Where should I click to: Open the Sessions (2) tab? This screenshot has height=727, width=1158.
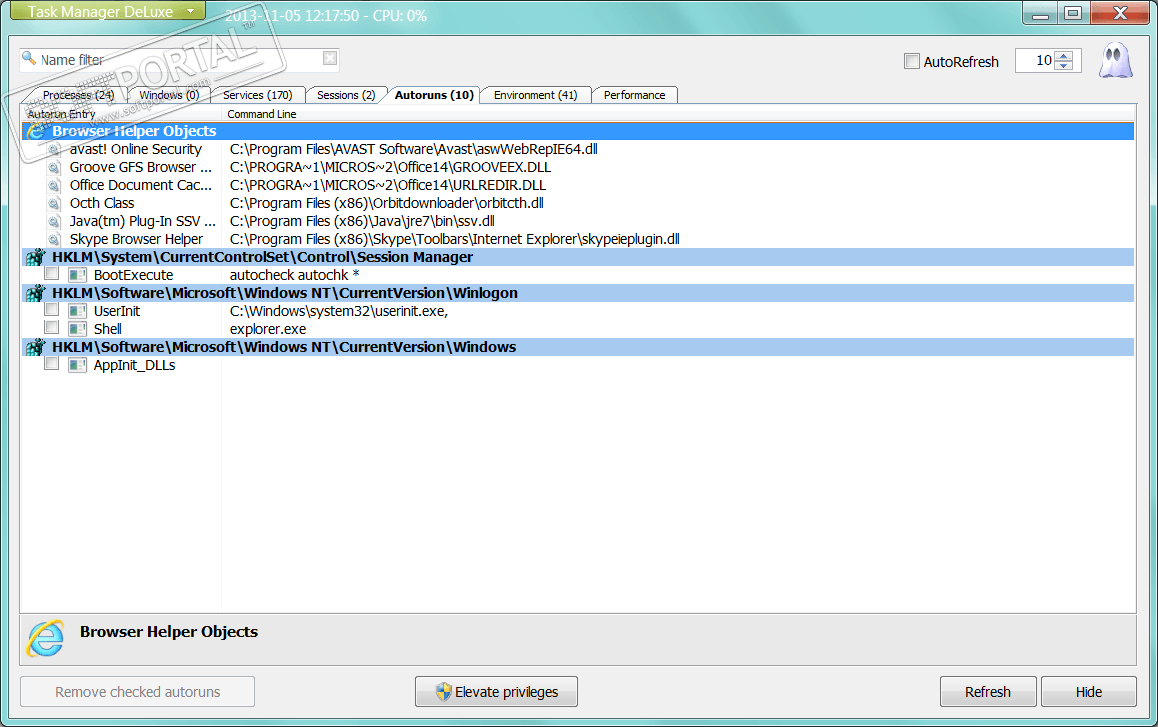346,95
